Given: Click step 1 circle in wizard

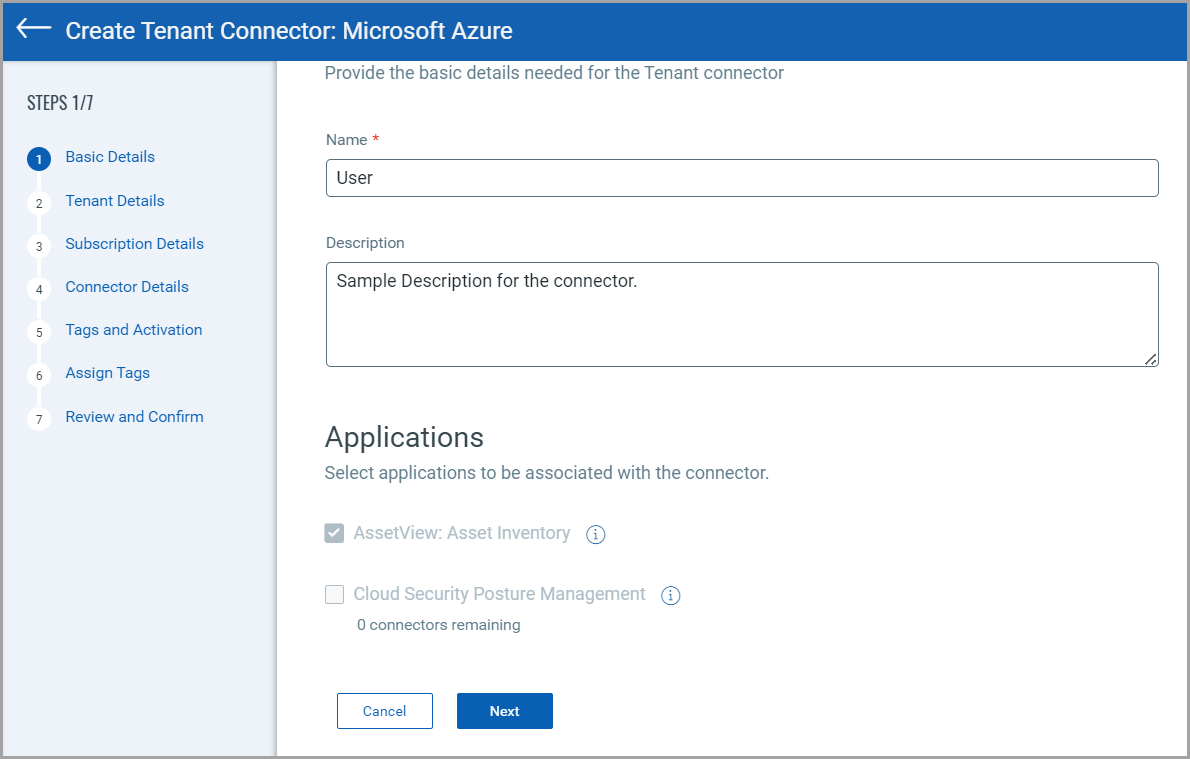Looking at the screenshot, I should tap(39, 159).
